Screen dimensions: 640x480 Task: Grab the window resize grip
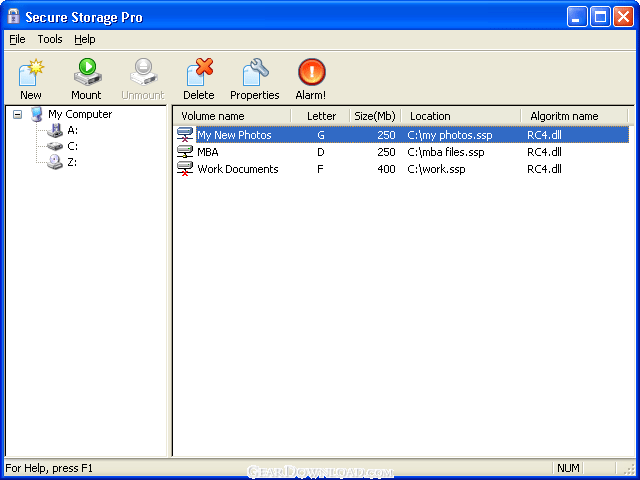coord(631,470)
